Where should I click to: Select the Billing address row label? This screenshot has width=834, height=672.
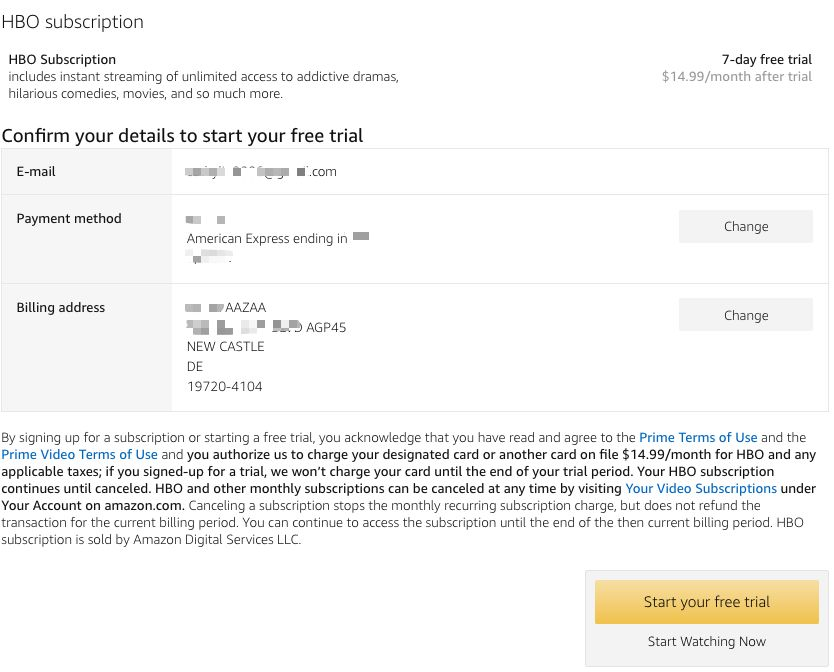tap(61, 308)
